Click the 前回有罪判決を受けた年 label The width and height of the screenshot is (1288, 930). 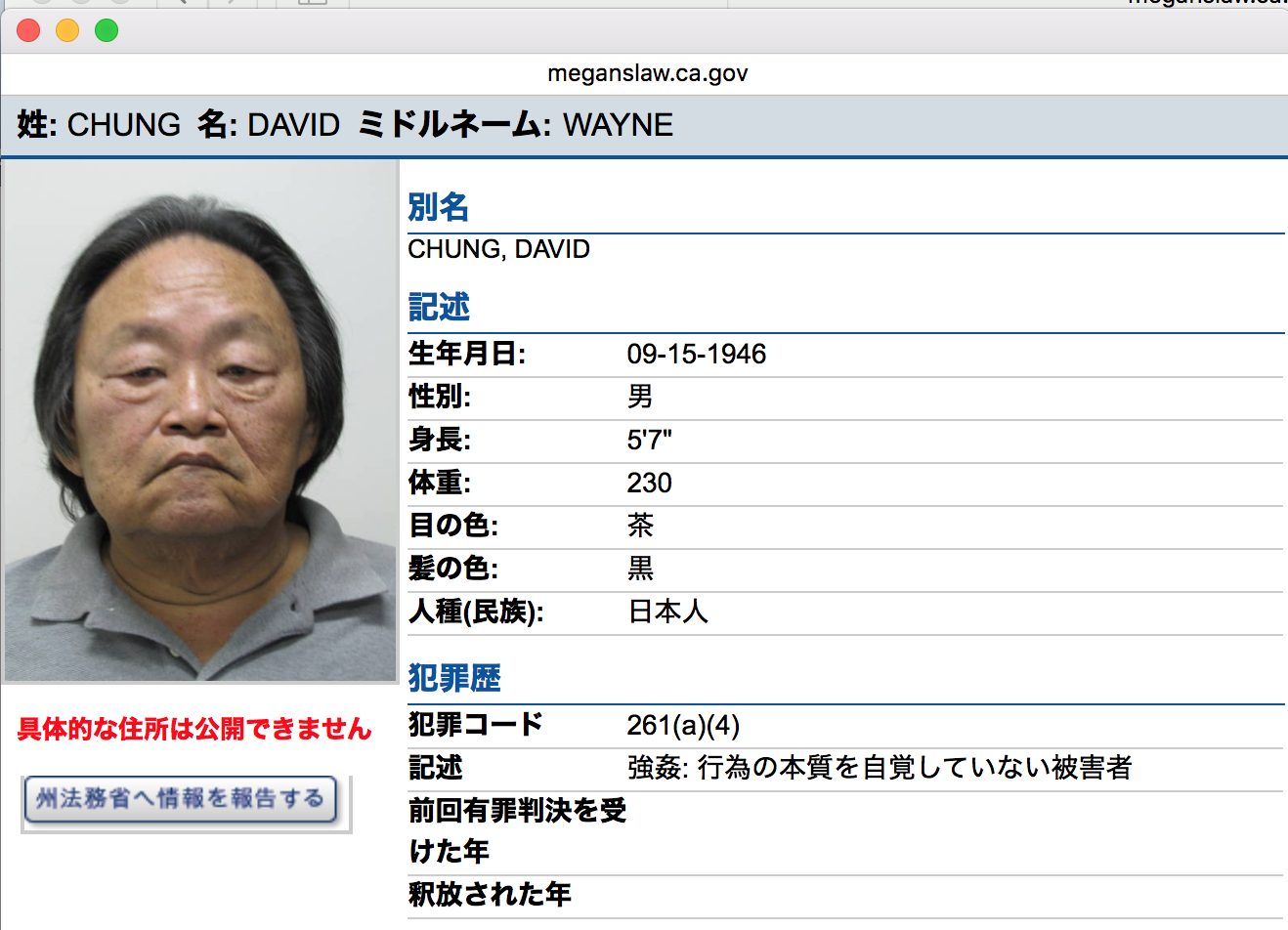(x=517, y=831)
